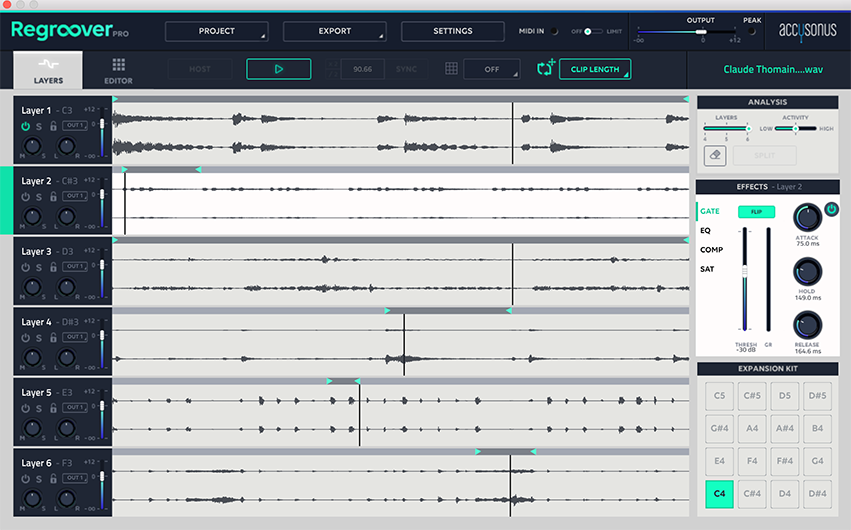Toggle power for Layer 6
851x530 pixels.
point(26,479)
